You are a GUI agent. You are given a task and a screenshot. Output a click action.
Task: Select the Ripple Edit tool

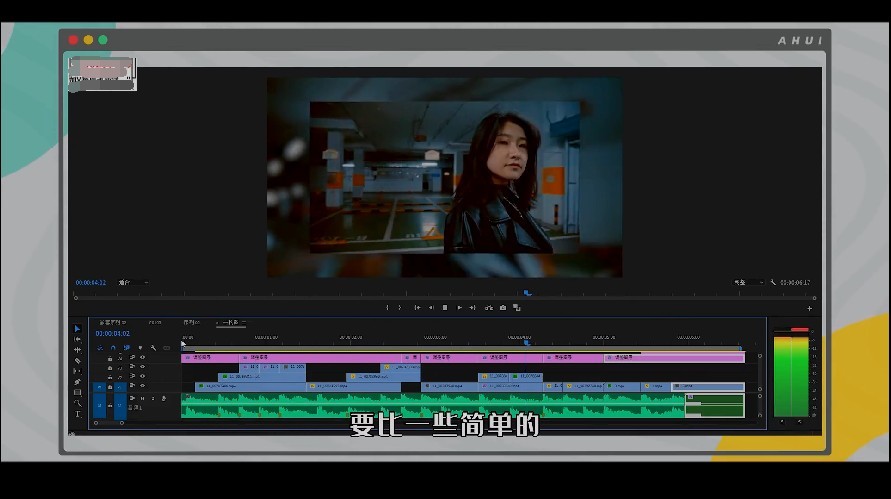click(x=77, y=350)
